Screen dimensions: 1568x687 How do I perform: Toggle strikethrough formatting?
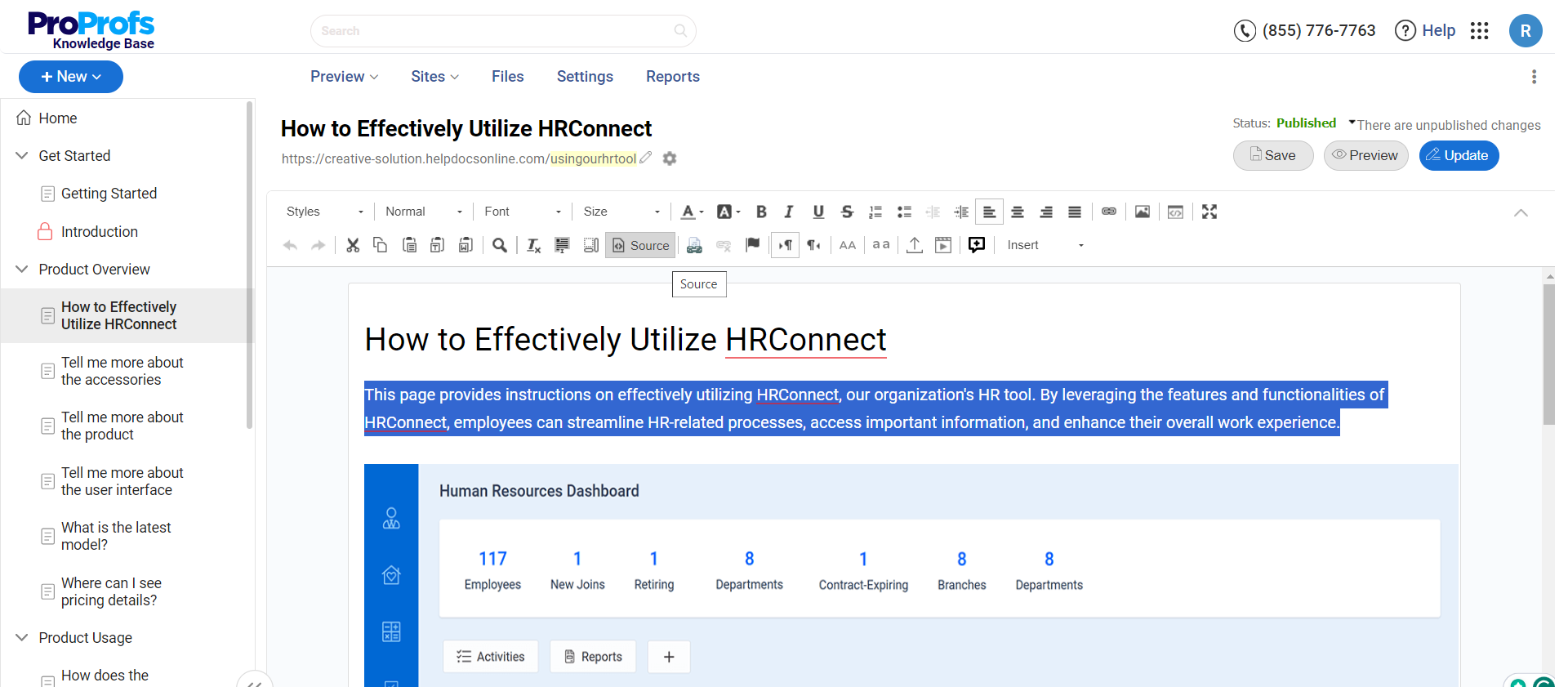click(x=847, y=212)
